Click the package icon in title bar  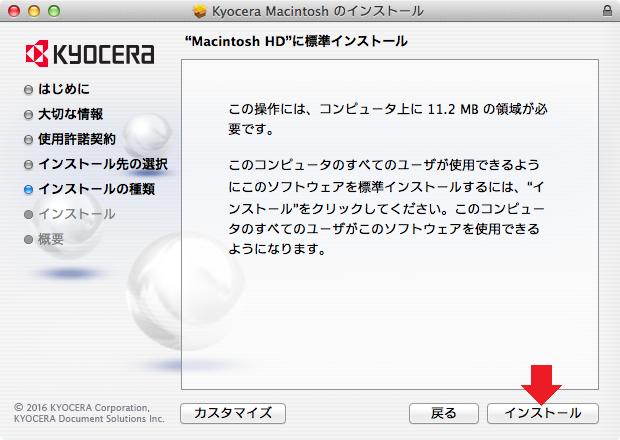[x=200, y=11]
